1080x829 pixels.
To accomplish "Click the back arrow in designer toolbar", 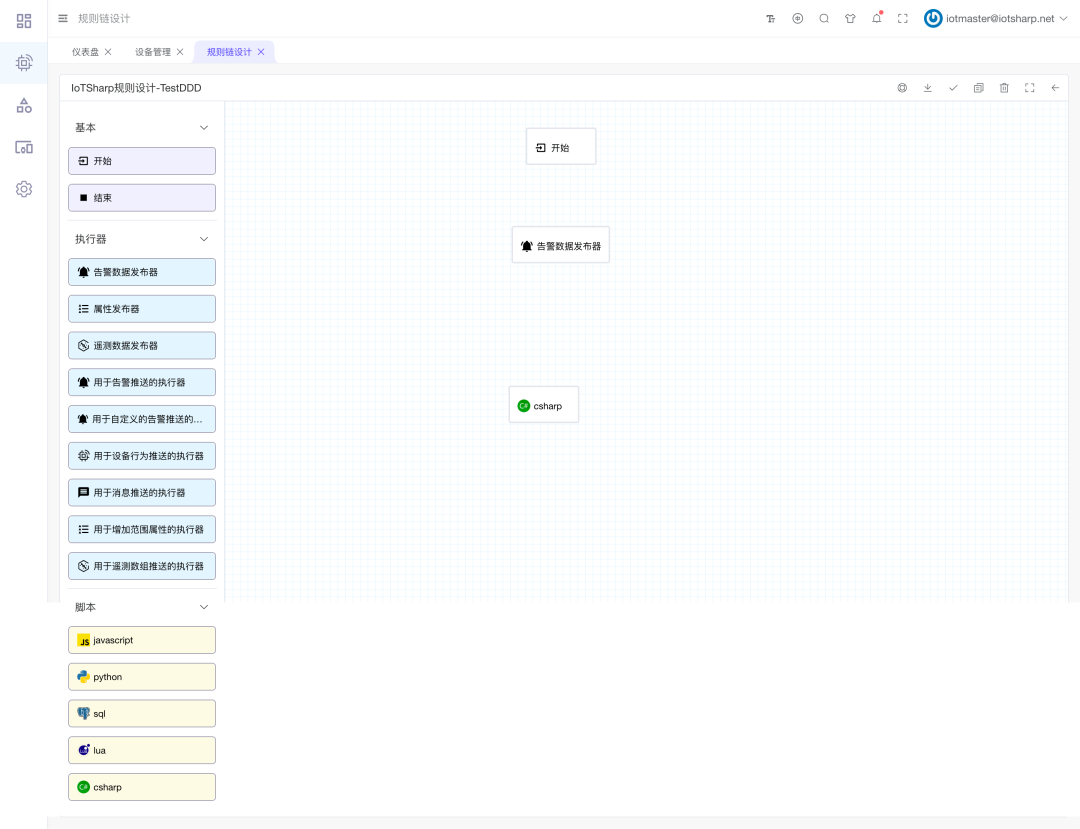I will (1055, 87).
